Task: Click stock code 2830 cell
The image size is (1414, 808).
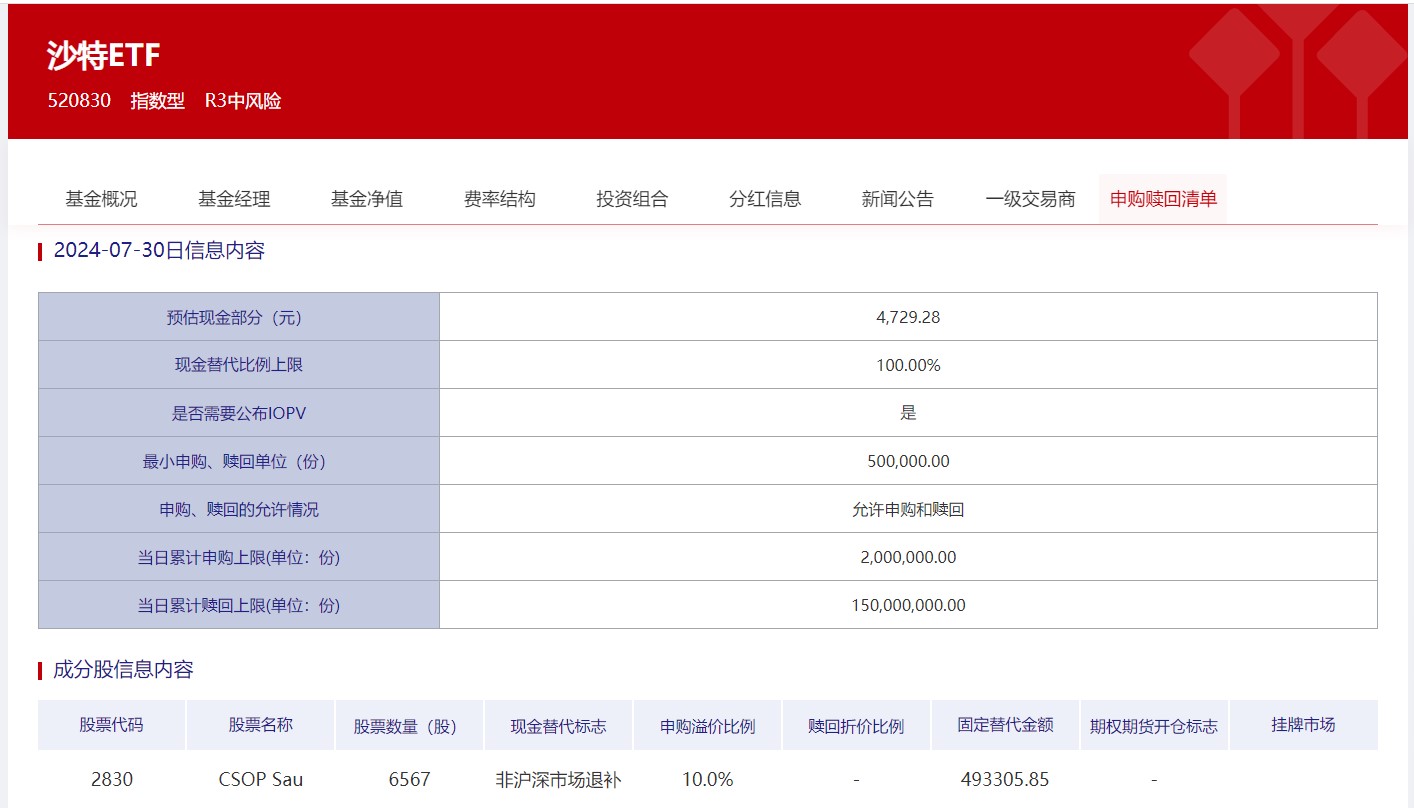Action: point(111,779)
